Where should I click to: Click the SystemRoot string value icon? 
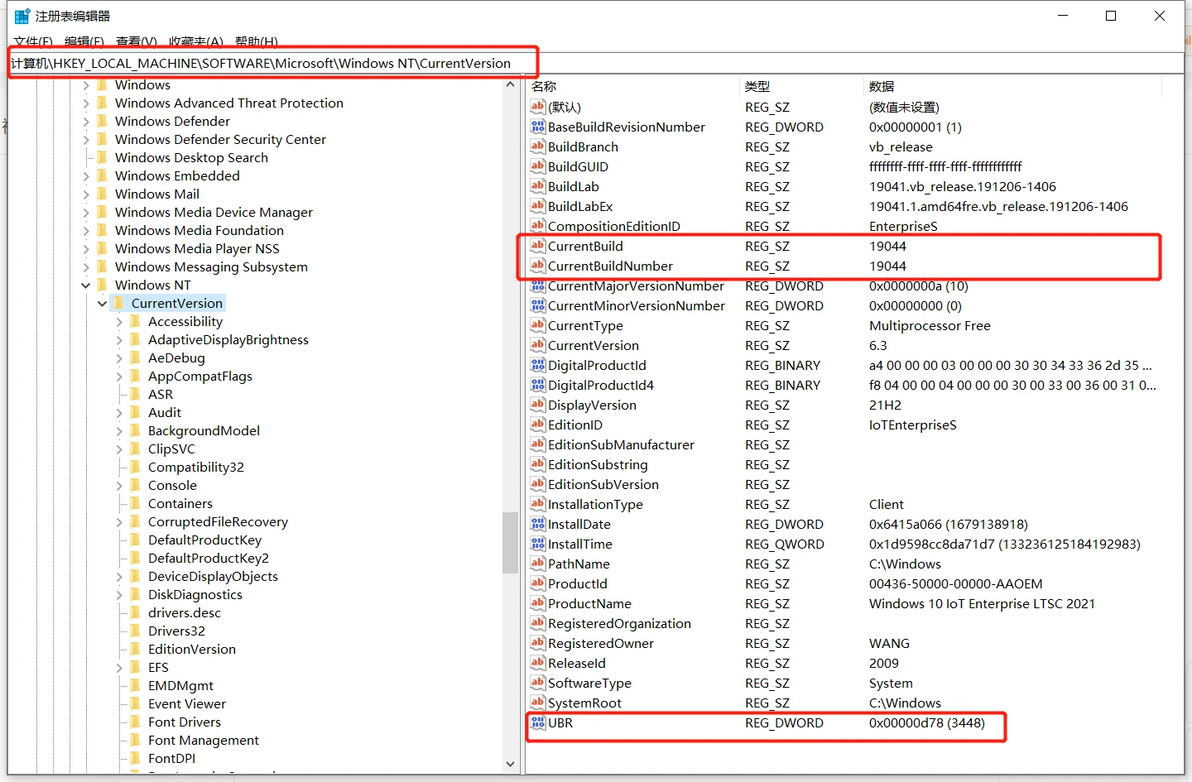click(x=538, y=703)
